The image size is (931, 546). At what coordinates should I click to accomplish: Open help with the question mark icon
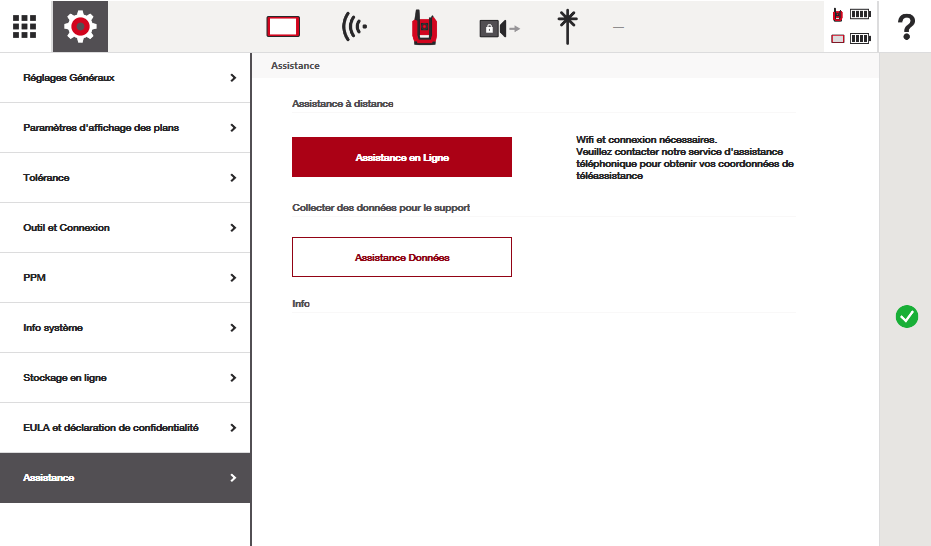coord(905,27)
